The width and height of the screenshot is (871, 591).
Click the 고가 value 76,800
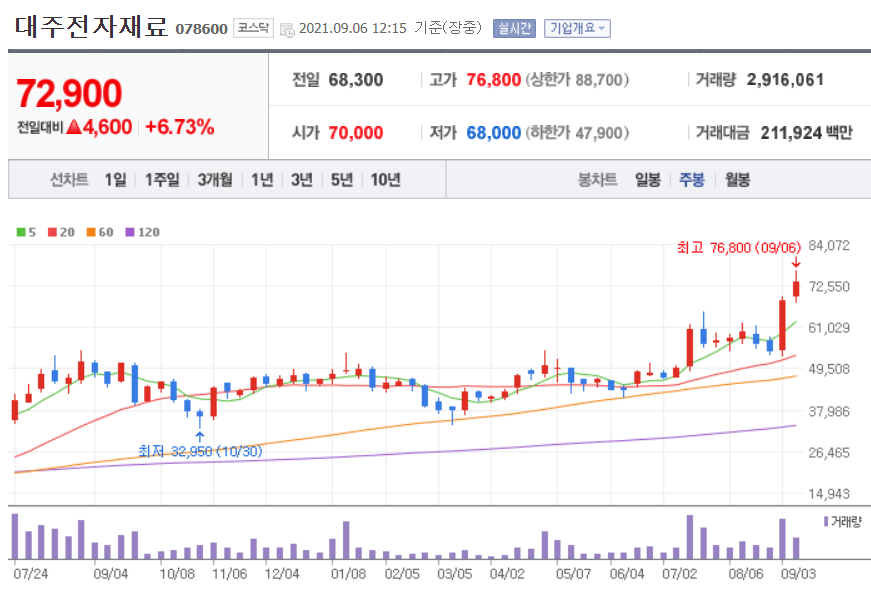493,79
